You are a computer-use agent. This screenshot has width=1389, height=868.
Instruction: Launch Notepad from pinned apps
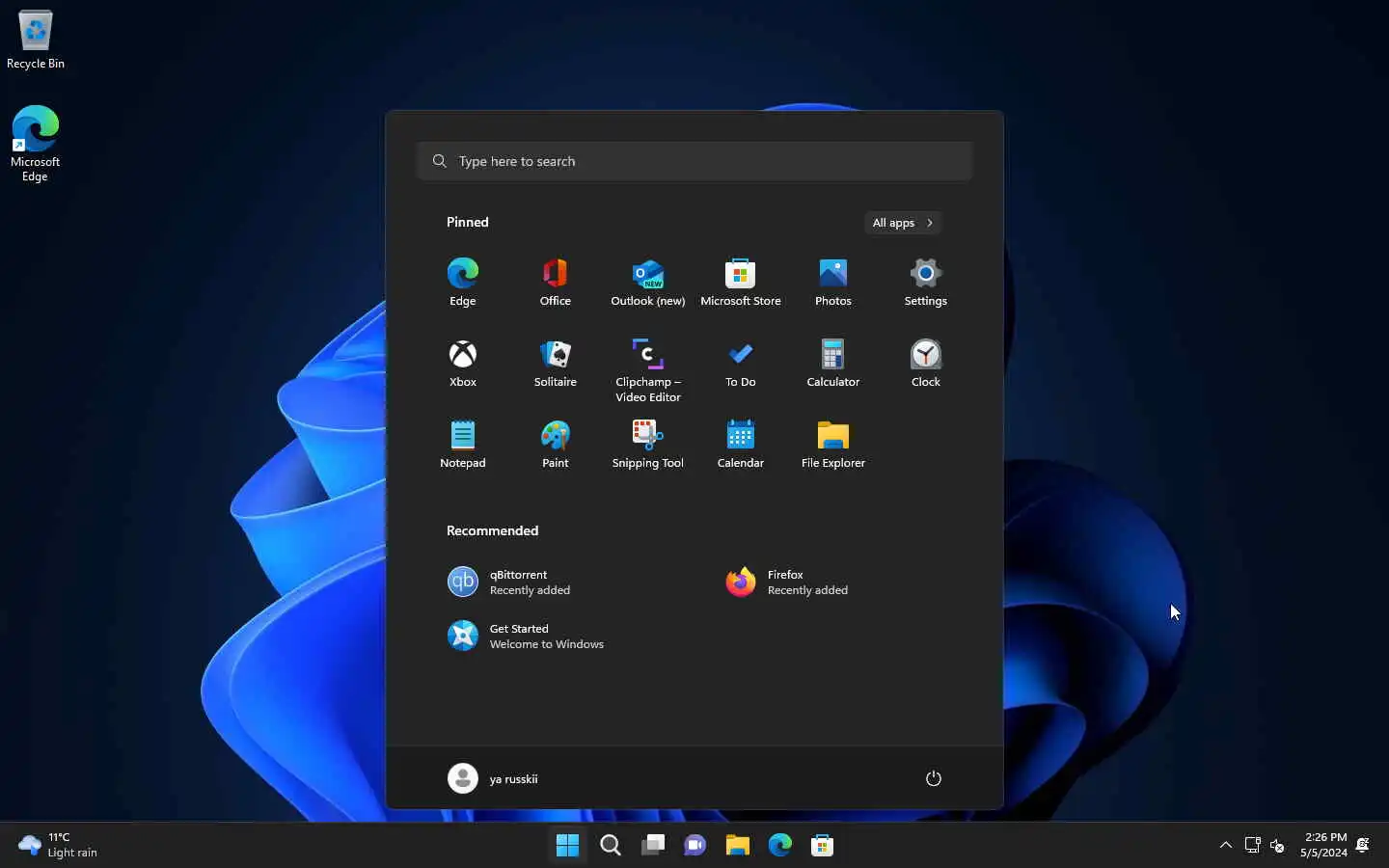pyautogui.click(x=463, y=445)
